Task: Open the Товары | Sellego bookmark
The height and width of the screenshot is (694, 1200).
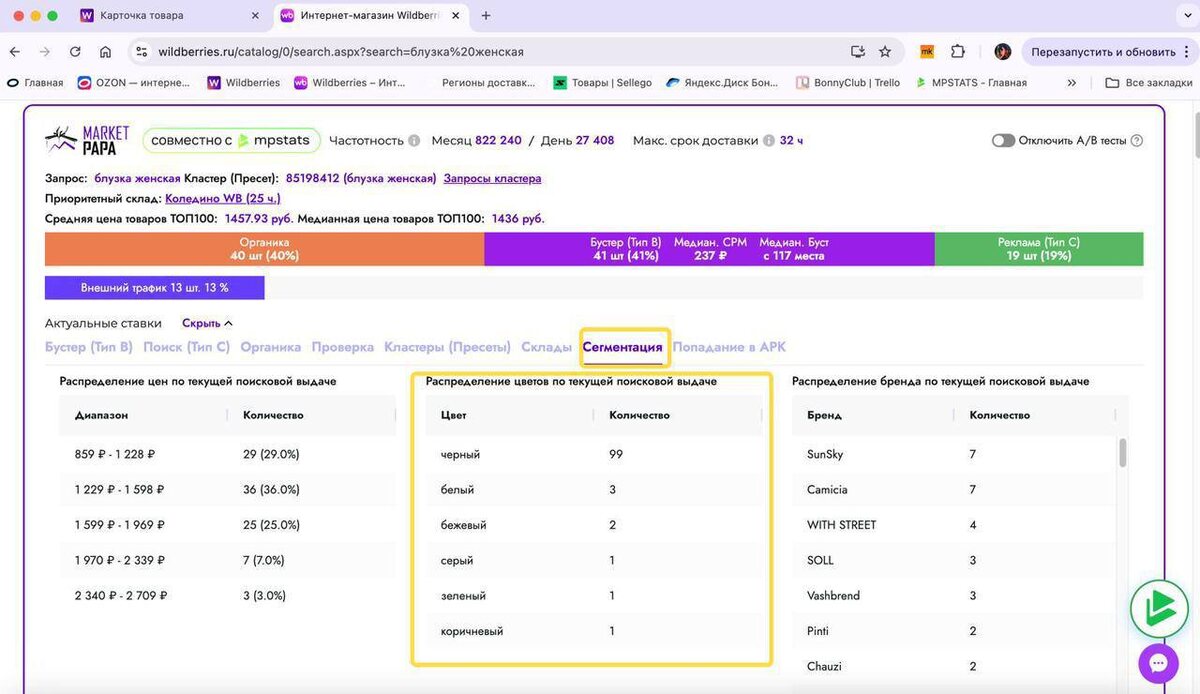Action: (x=602, y=83)
